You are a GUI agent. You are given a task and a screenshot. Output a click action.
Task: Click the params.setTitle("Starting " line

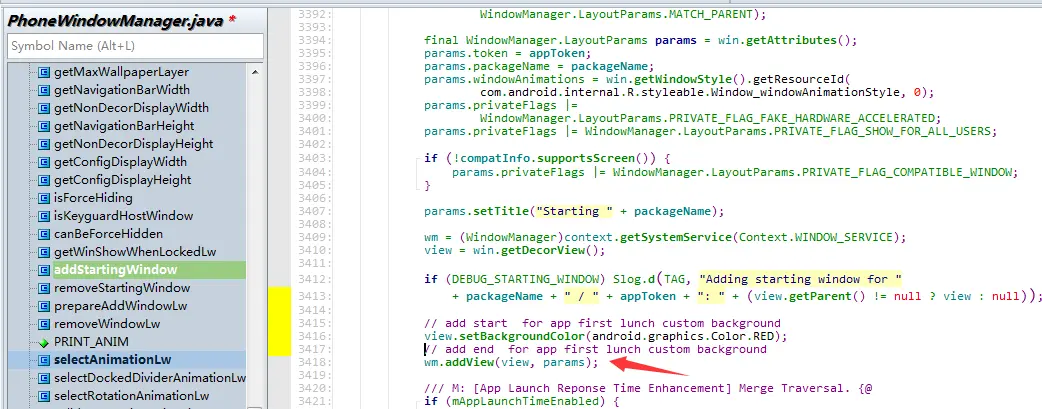[574, 211]
